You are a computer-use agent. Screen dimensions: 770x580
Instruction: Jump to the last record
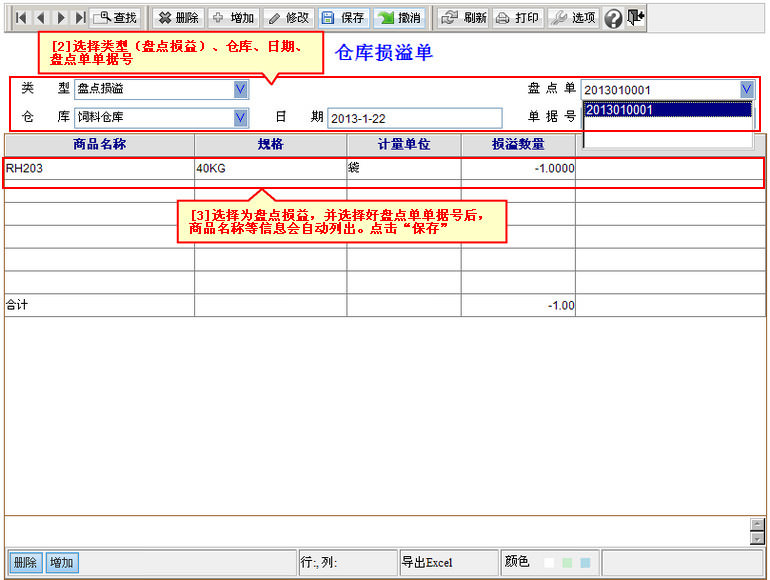pyautogui.click(x=80, y=18)
